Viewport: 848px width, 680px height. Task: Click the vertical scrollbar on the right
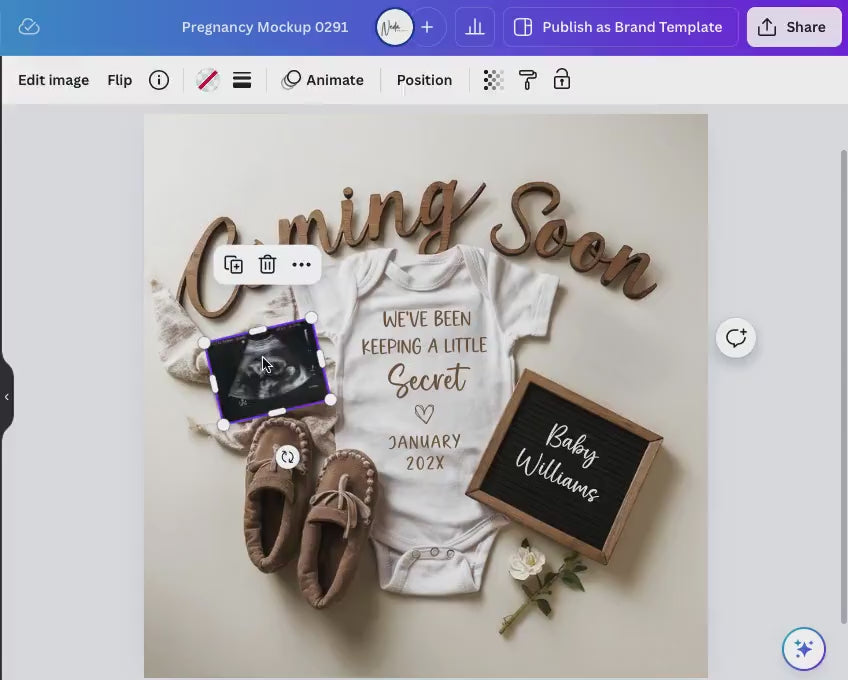point(844,386)
